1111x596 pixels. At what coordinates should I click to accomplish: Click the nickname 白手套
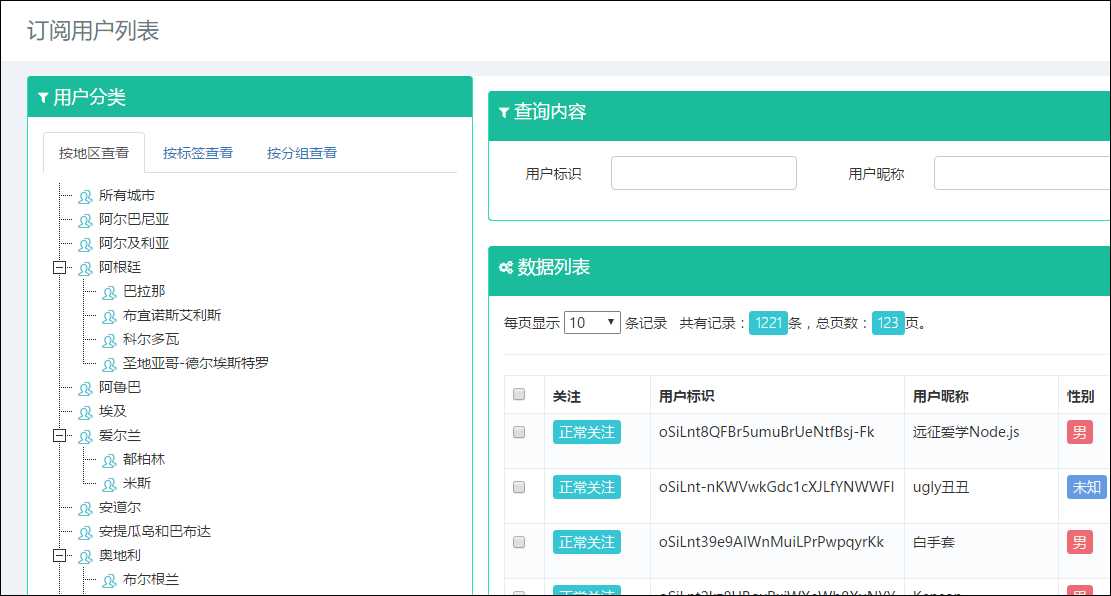click(933, 542)
